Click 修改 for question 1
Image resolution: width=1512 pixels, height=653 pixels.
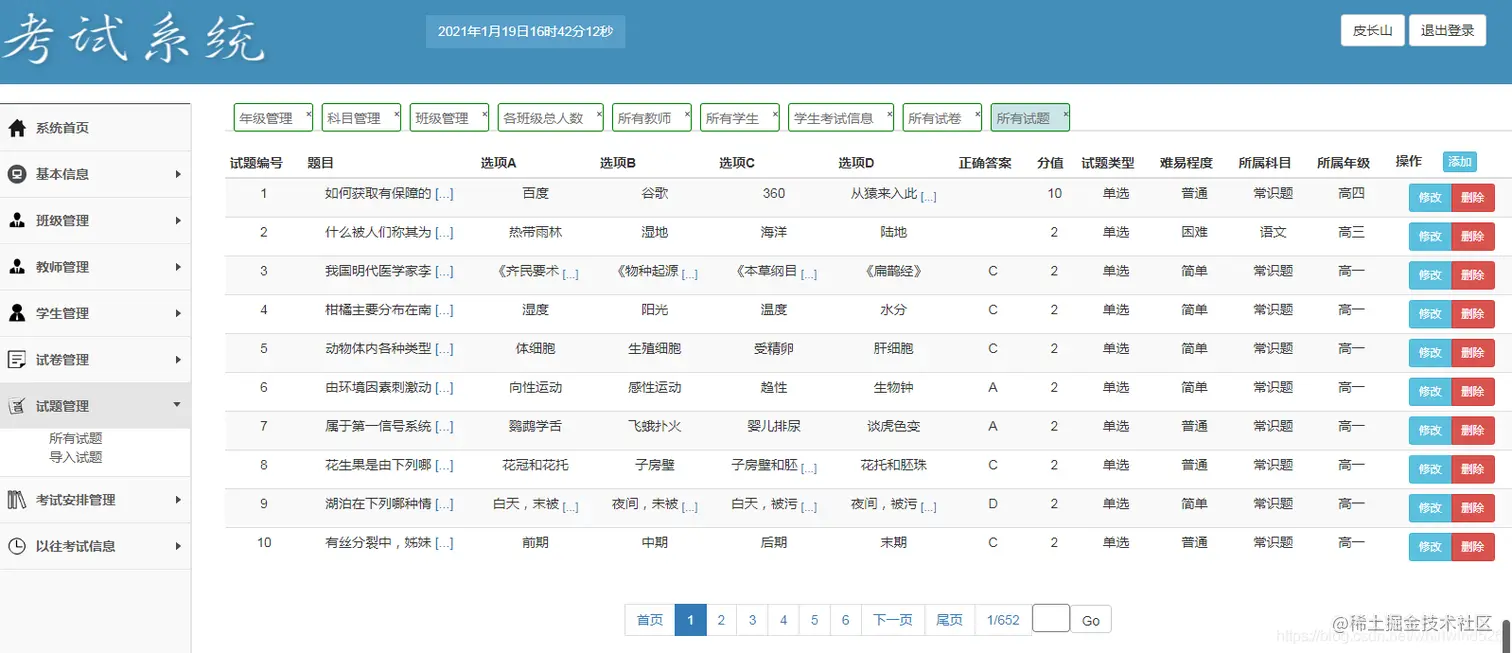(x=1430, y=198)
